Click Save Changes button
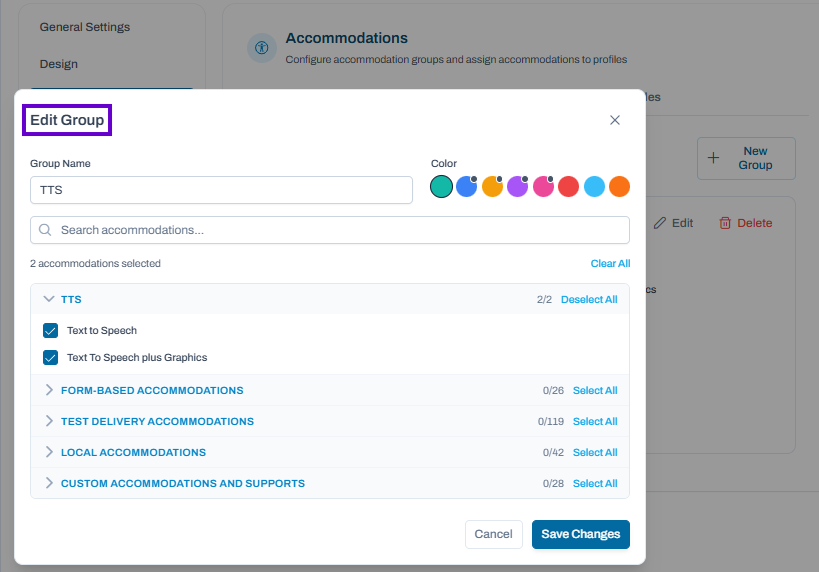This screenshot has height=572, width=819. pos(581,534)
